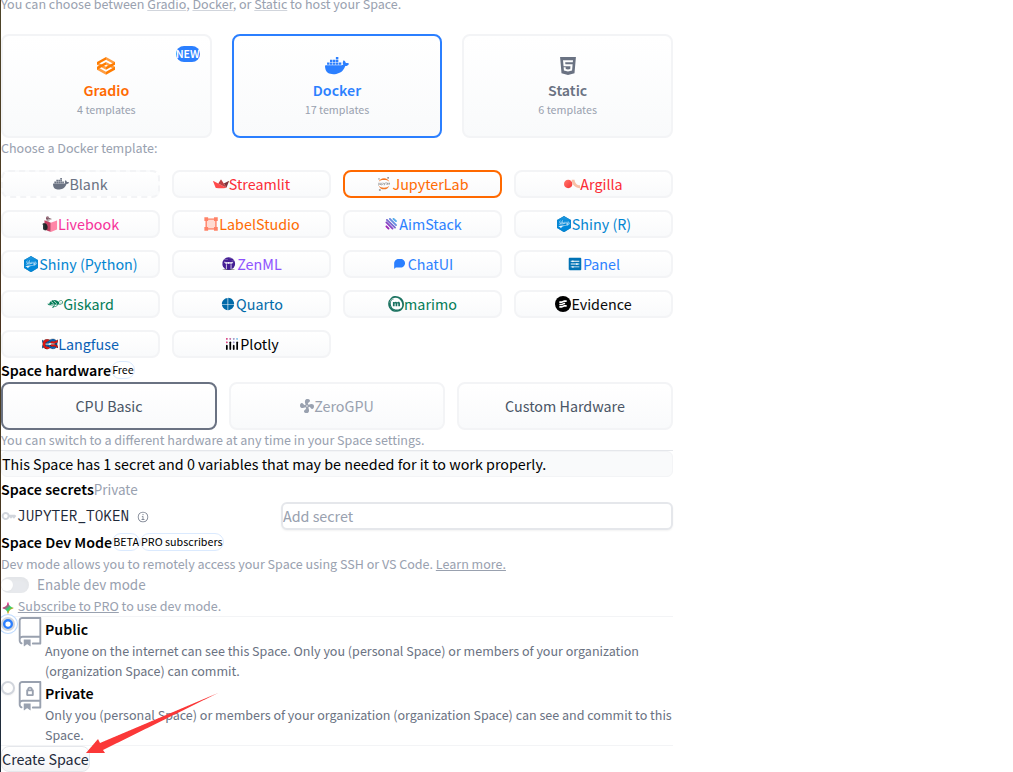1013x772 pixels.
Task: Select the Private visibility radio button
Action: (x=9, y=688)
